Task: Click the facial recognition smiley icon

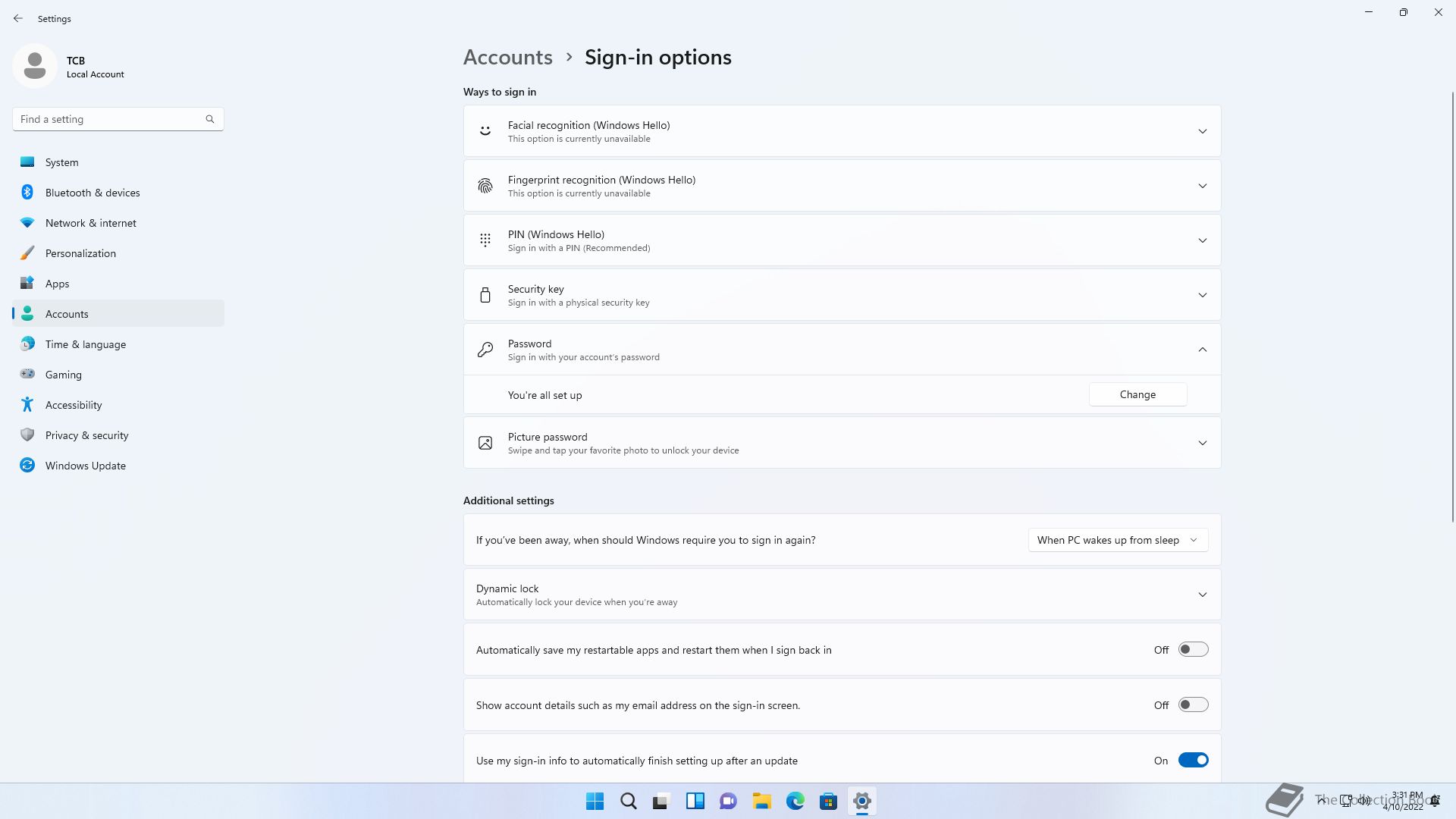Action: [x=485, y=131]
